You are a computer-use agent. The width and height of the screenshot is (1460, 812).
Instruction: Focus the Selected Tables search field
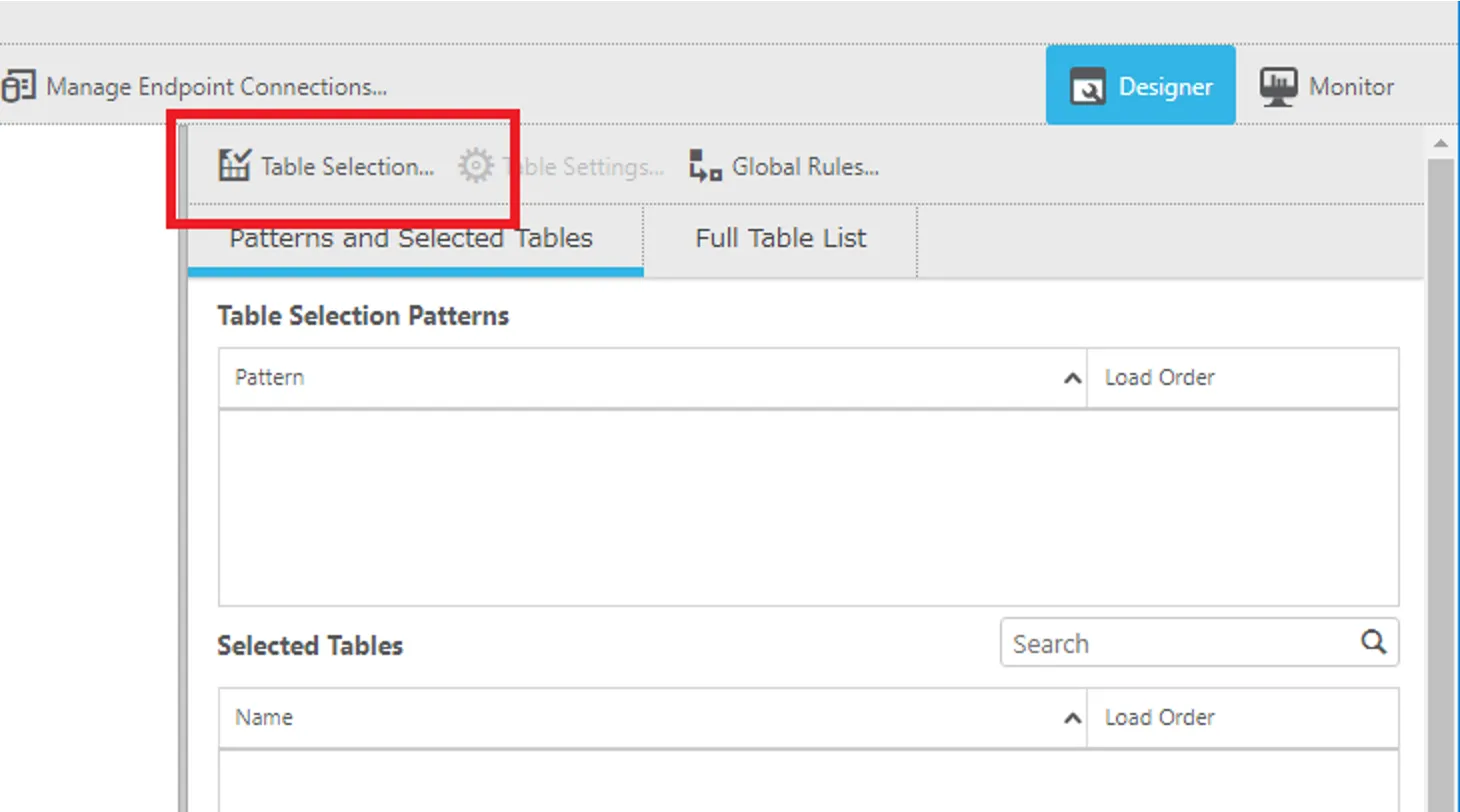(x=1180, y=643)
